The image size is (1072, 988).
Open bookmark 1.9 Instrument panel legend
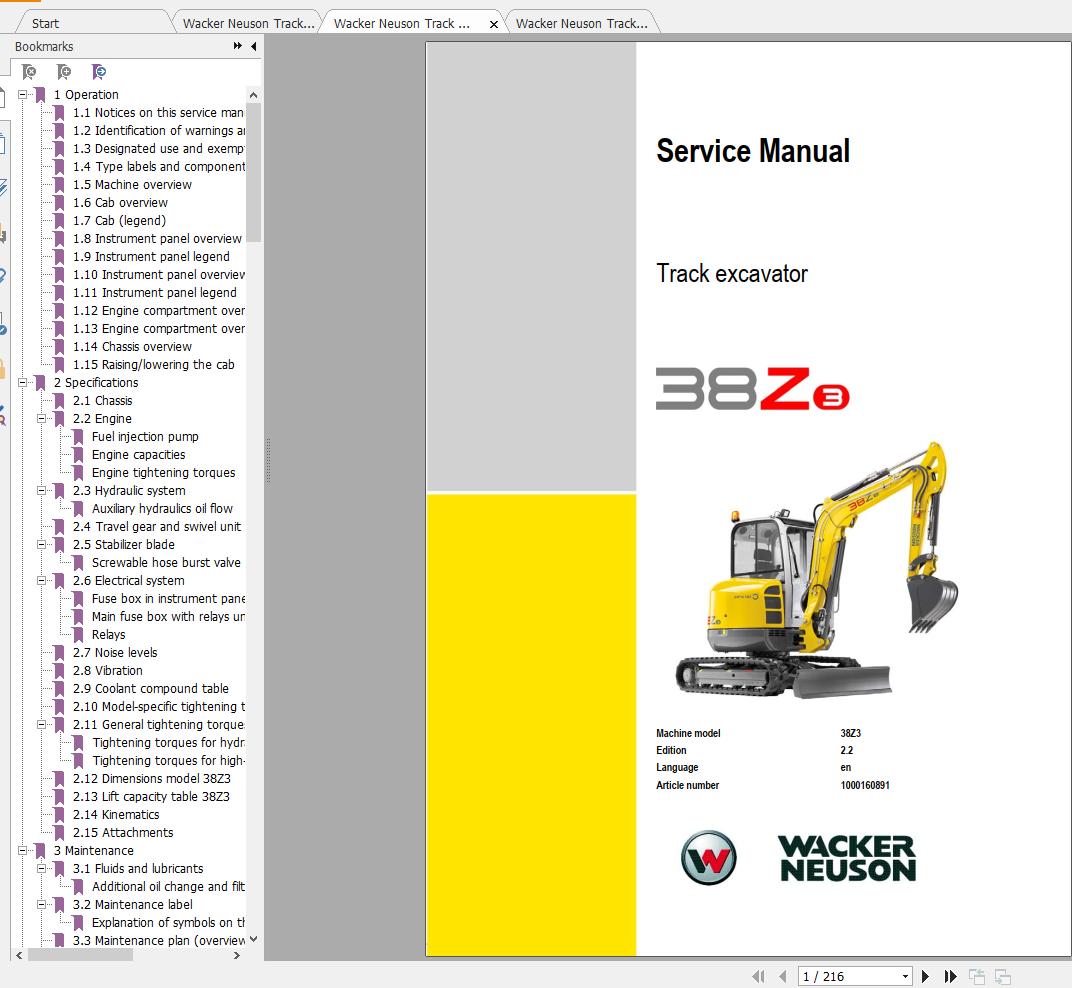pos(151,256)
